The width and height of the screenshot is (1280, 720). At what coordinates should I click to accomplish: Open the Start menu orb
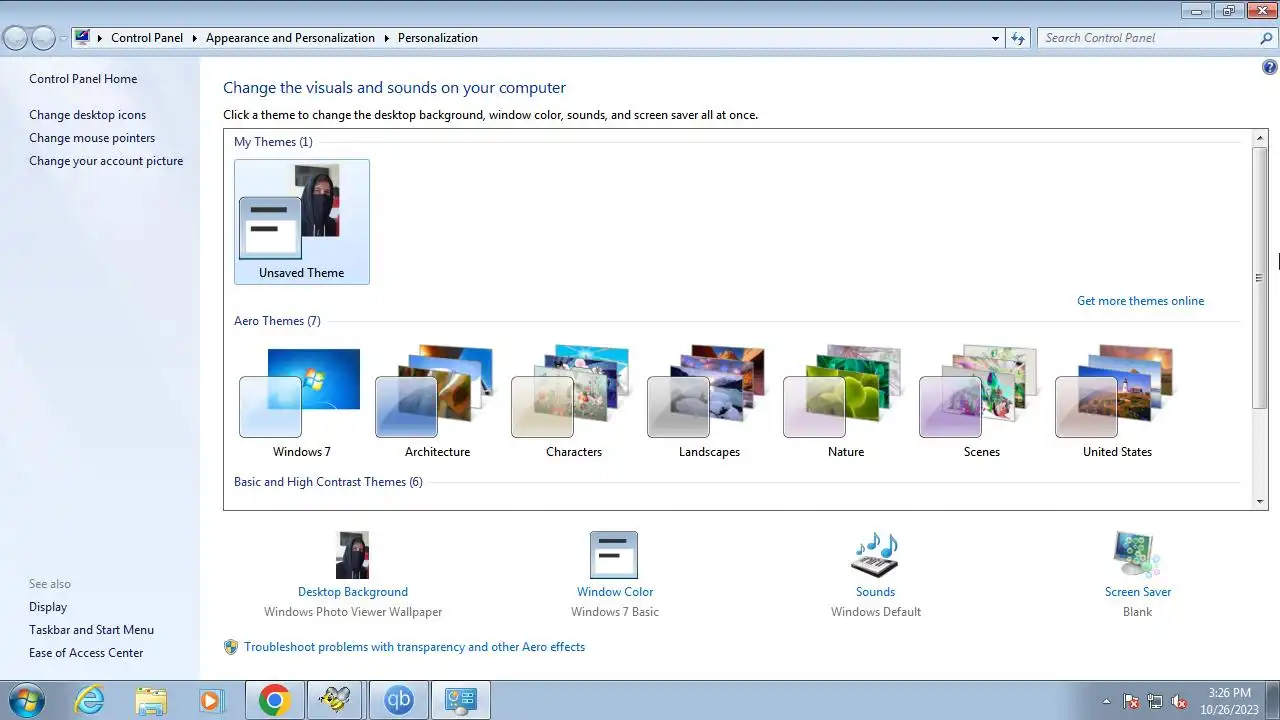click(x=25, y=700)
